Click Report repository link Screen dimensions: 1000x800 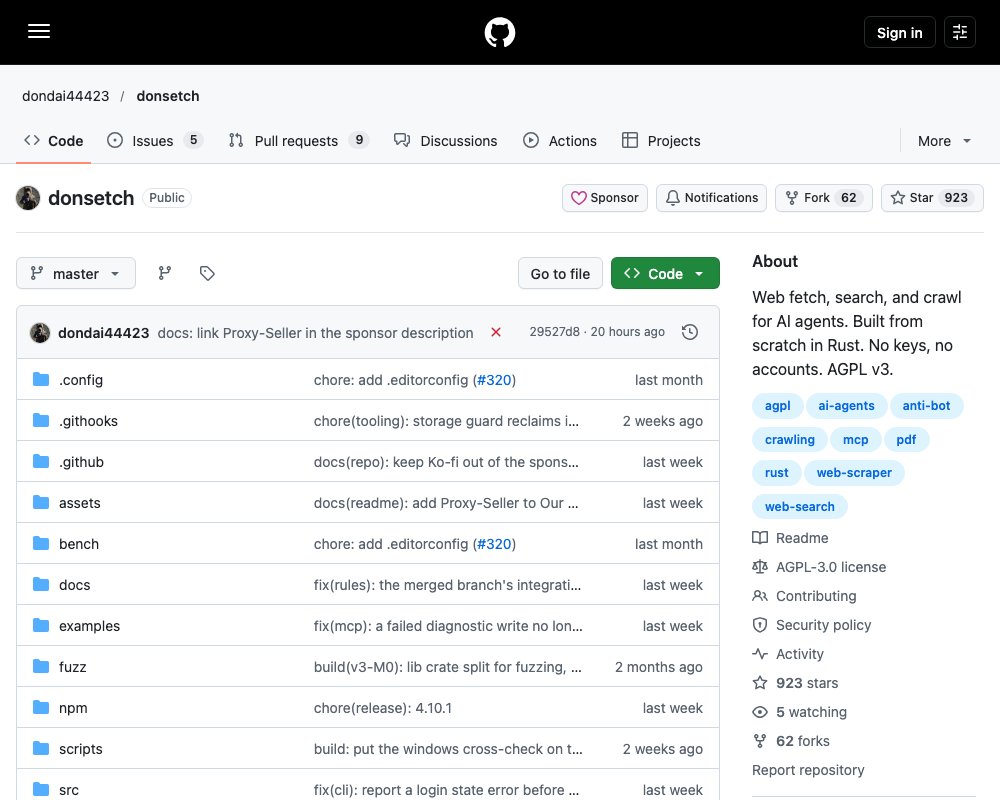808,770
